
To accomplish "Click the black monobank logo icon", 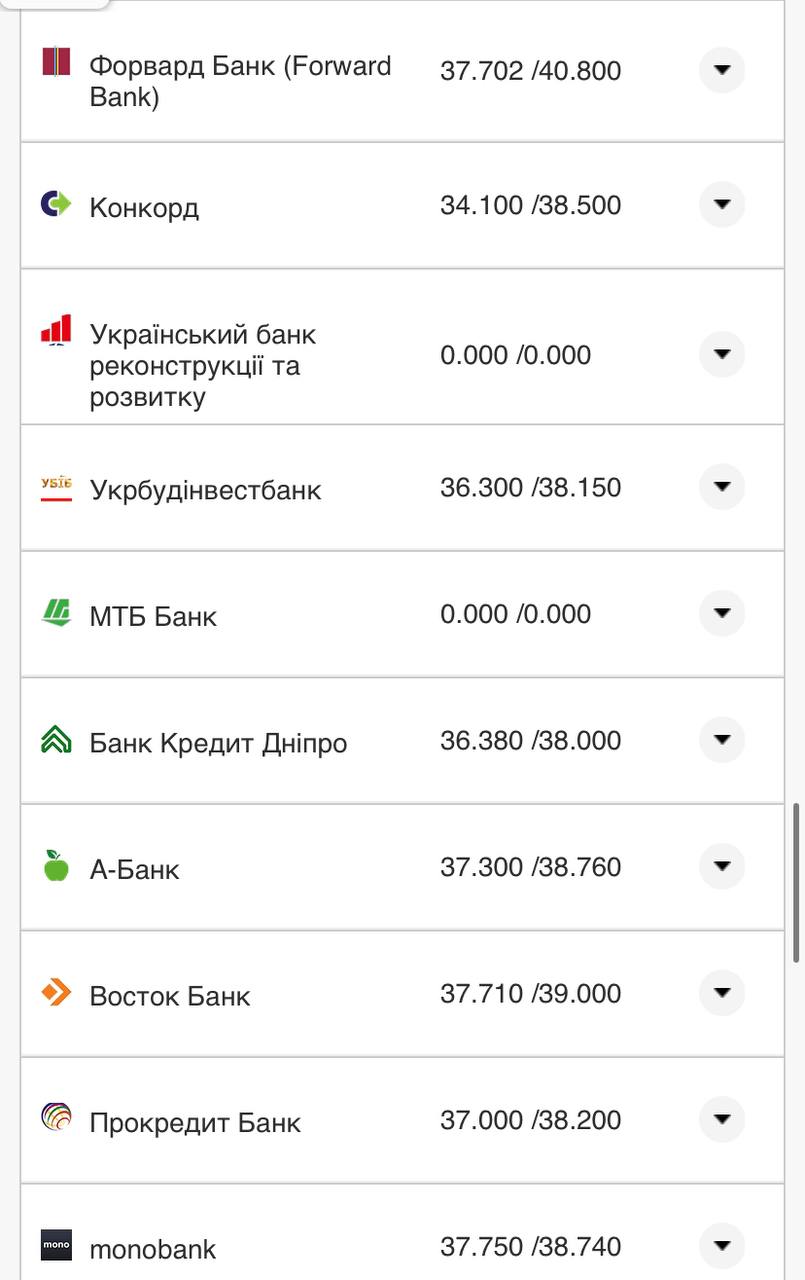I will (55, 1243).
